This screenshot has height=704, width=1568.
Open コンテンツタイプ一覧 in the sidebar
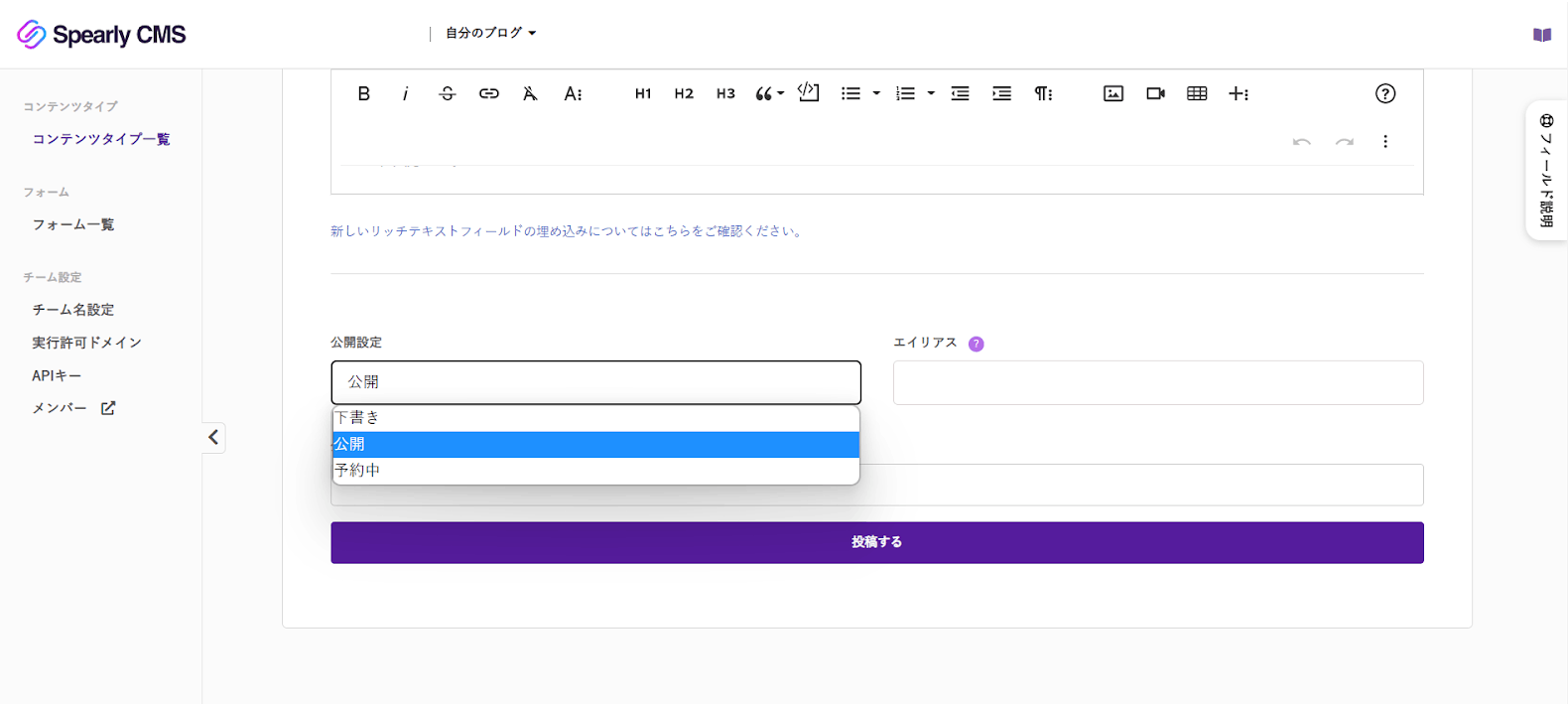coord(101,139)
